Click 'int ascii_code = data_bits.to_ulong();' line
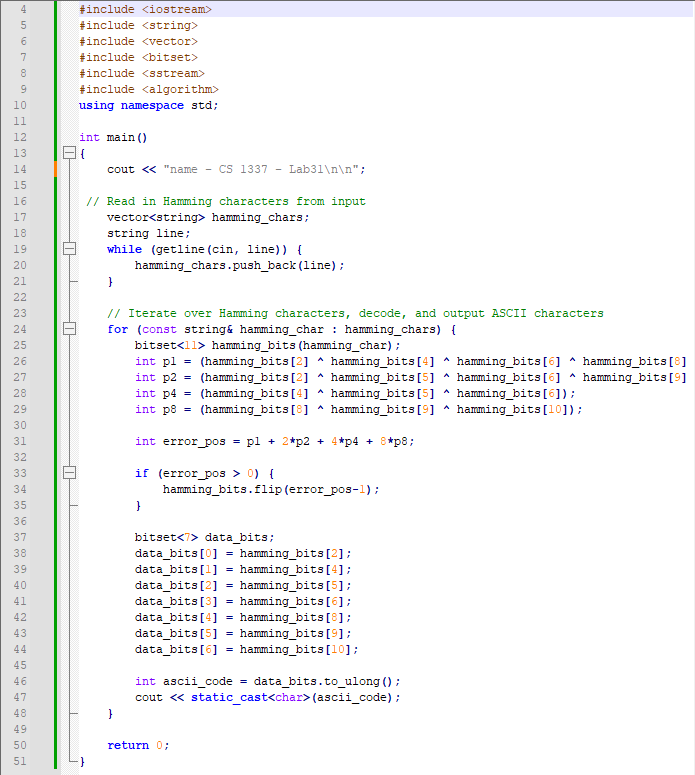 [x=267, y=681]
